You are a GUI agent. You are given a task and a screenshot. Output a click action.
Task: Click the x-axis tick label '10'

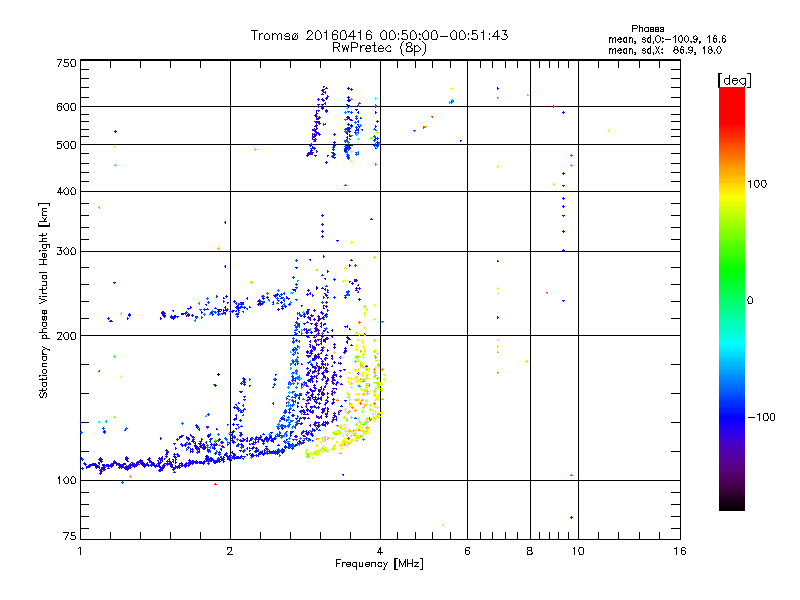pyautogui.click(x=578, y=551)
